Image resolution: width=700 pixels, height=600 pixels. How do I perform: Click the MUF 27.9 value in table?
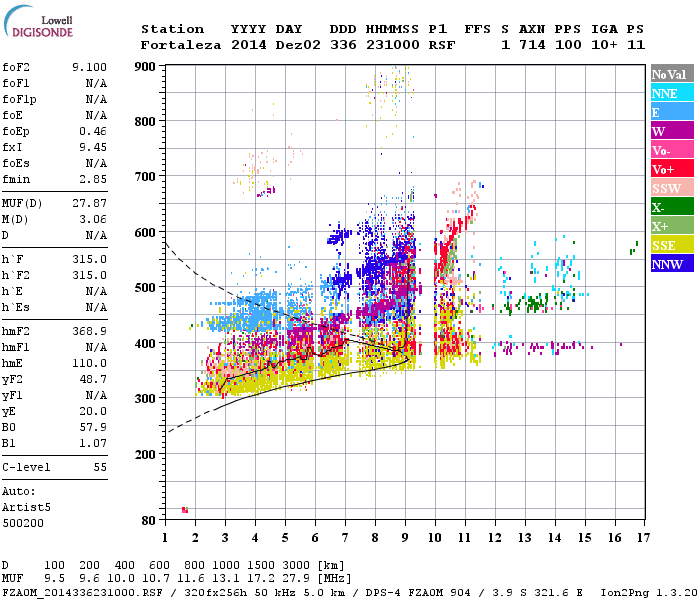[x=296, y=579]
